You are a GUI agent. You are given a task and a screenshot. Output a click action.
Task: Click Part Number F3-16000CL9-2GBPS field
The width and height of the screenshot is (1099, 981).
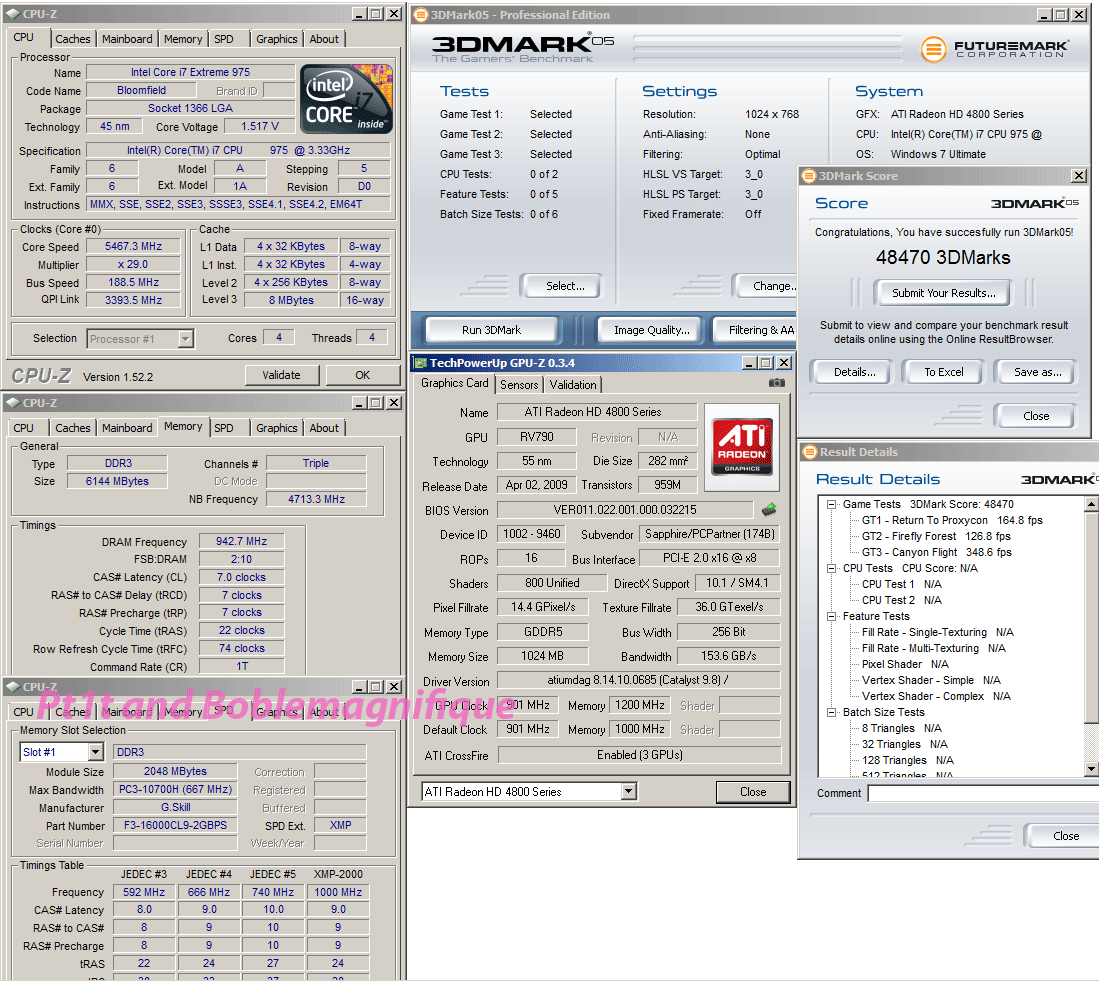coord(175,825)
